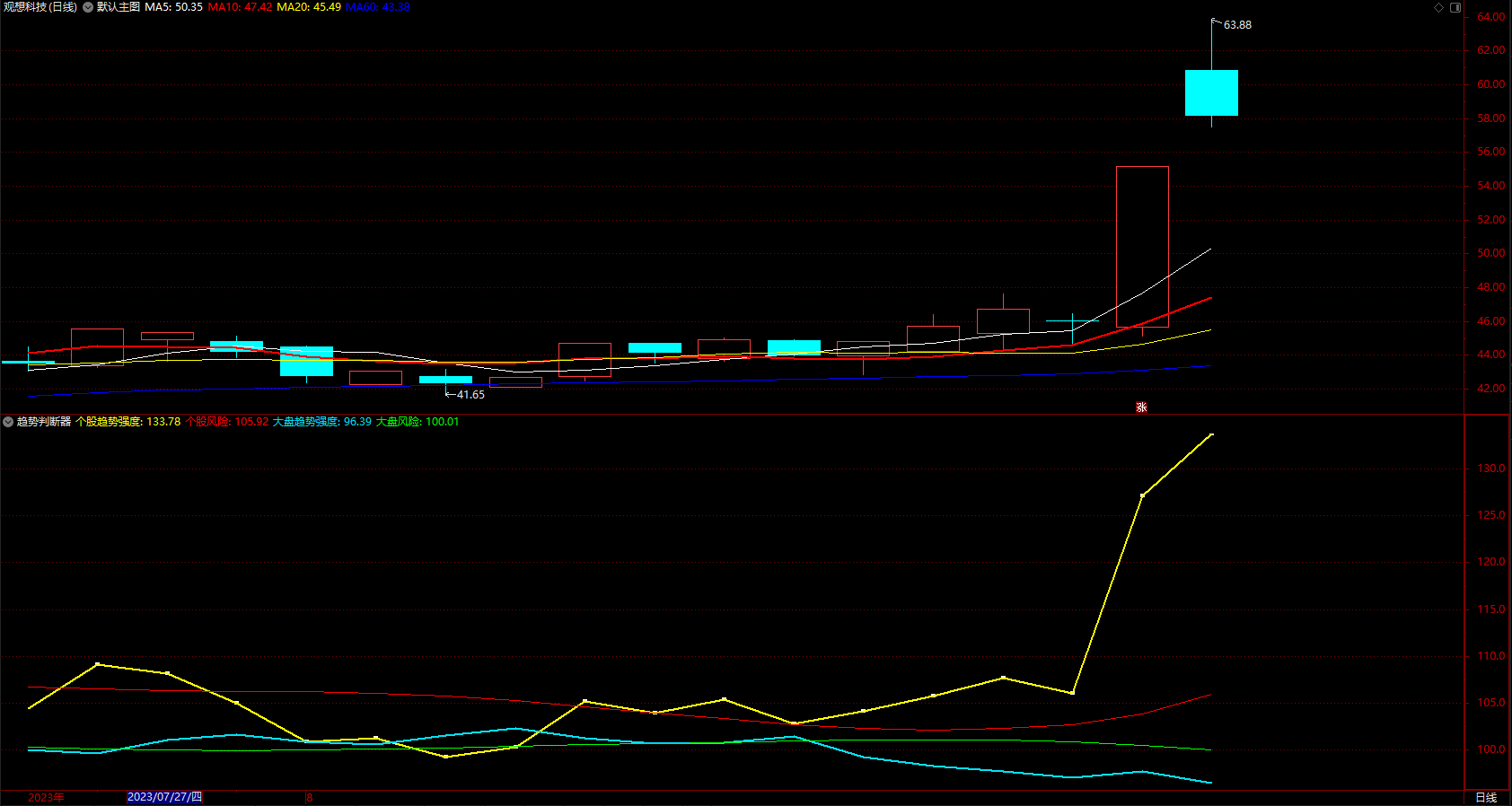Click the 41.65 low price label
Image resolution: width=1512 pixels, height=806 pixels.
point(470,395)
